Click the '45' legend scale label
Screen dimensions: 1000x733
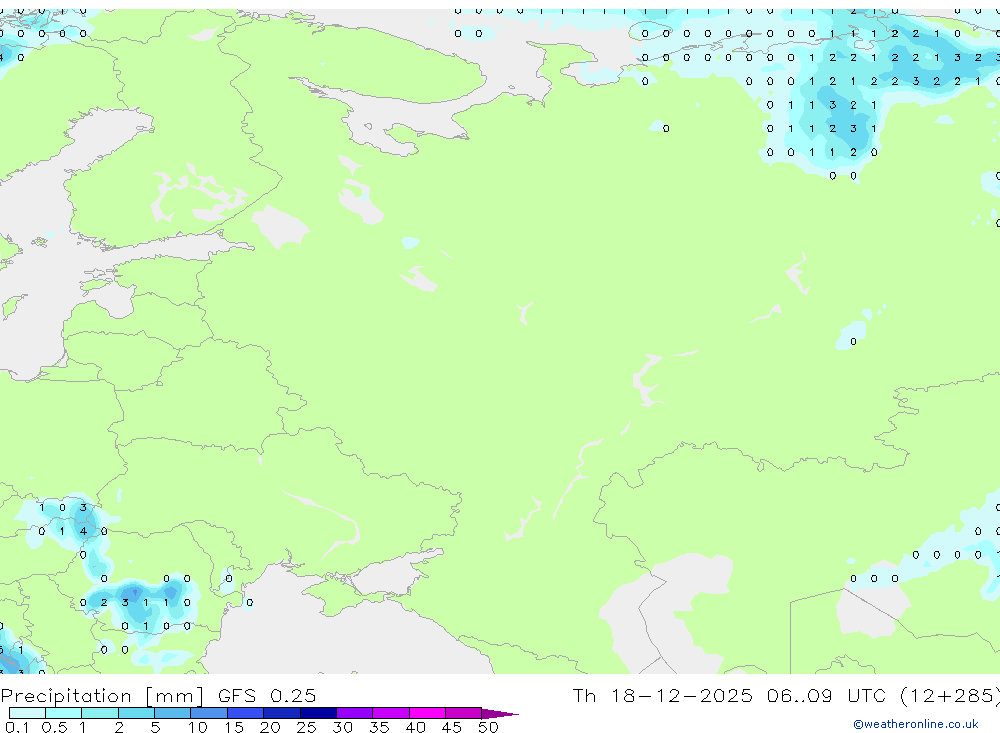pos(452,727)
